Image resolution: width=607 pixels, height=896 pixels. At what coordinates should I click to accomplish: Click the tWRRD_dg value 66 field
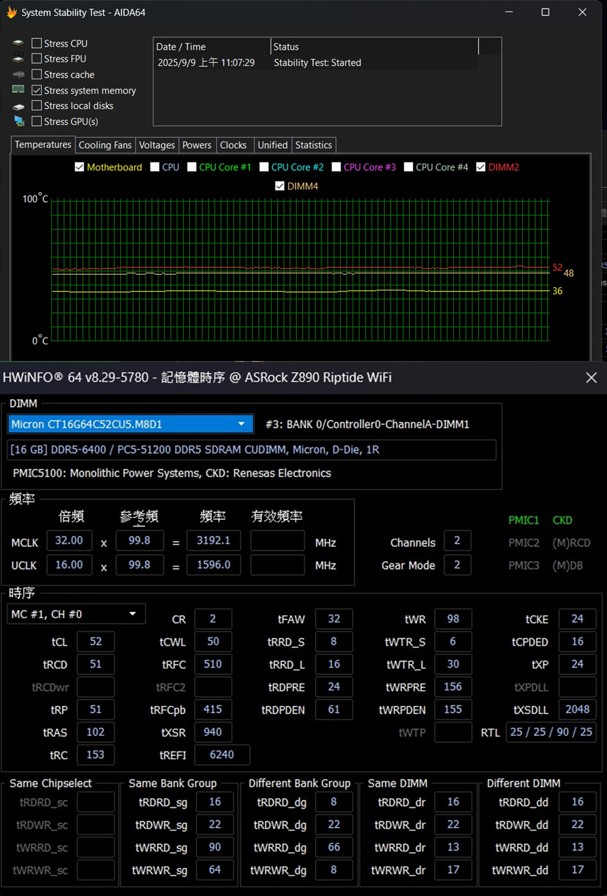[x=334, y=847]
